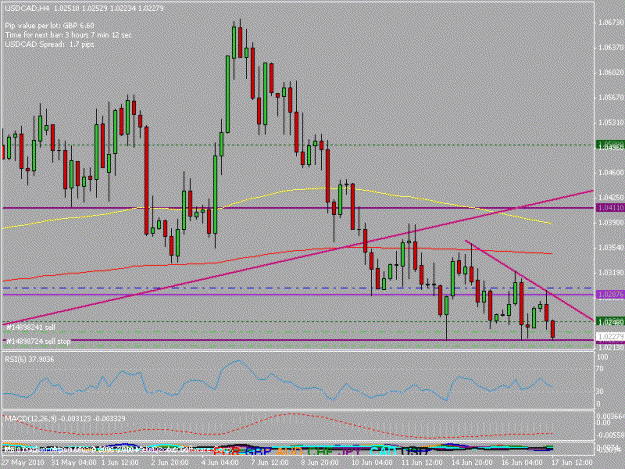Click the 'Pip value per lot: GBP 6.60' label
This screenshot has width=625, height=469.
[x=49, y=26]
